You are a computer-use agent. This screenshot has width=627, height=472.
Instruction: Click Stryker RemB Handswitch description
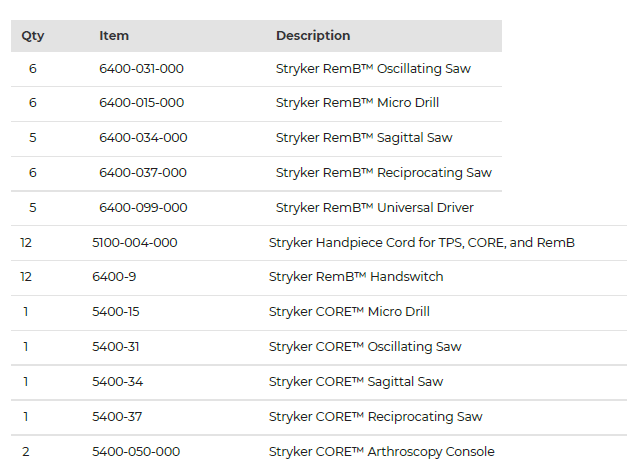pos(355,277)
